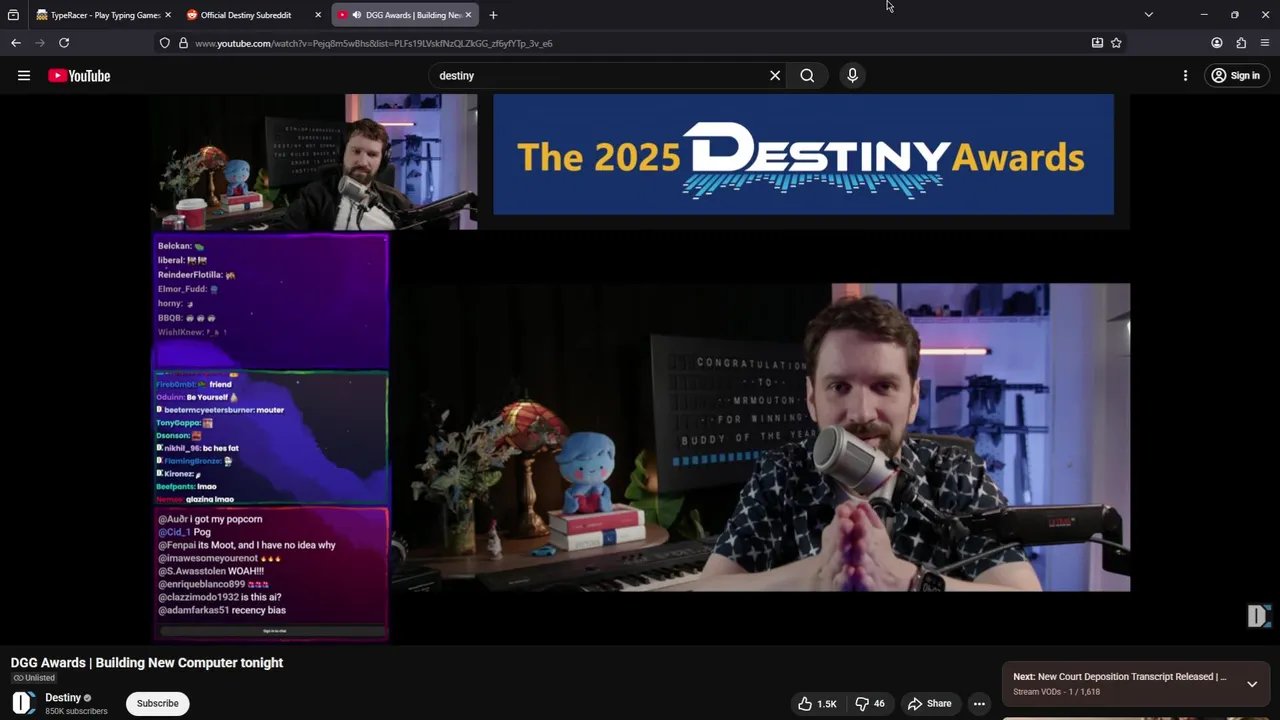Click the D watermark in the player
This screenshot has width=1280, height=720.
[x=1259, y=616]
